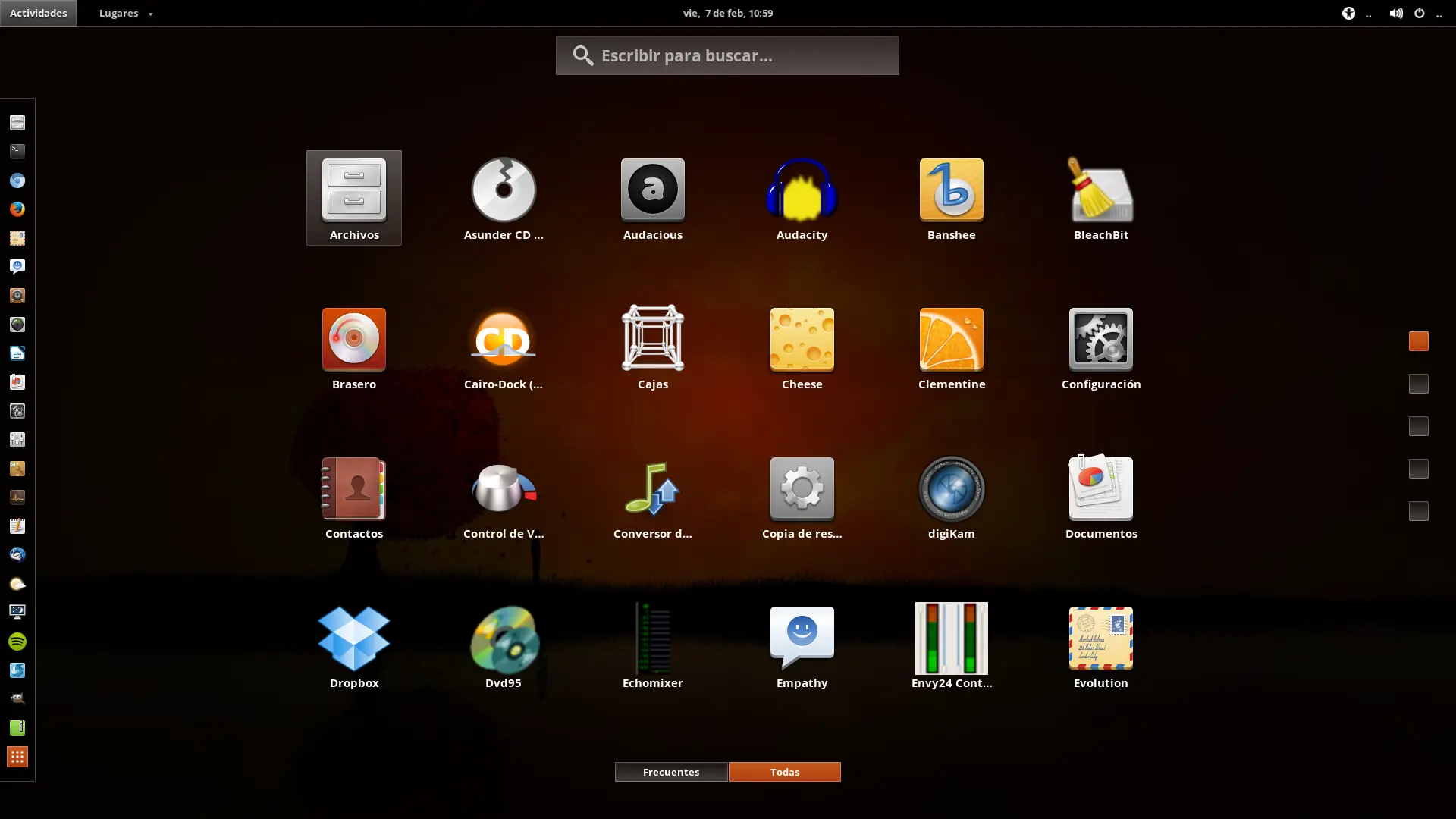Image resolution: width=1456 pixels, height=819 pixels.
Task: Select the first orange page indicator
Action: pos(1419,341)
